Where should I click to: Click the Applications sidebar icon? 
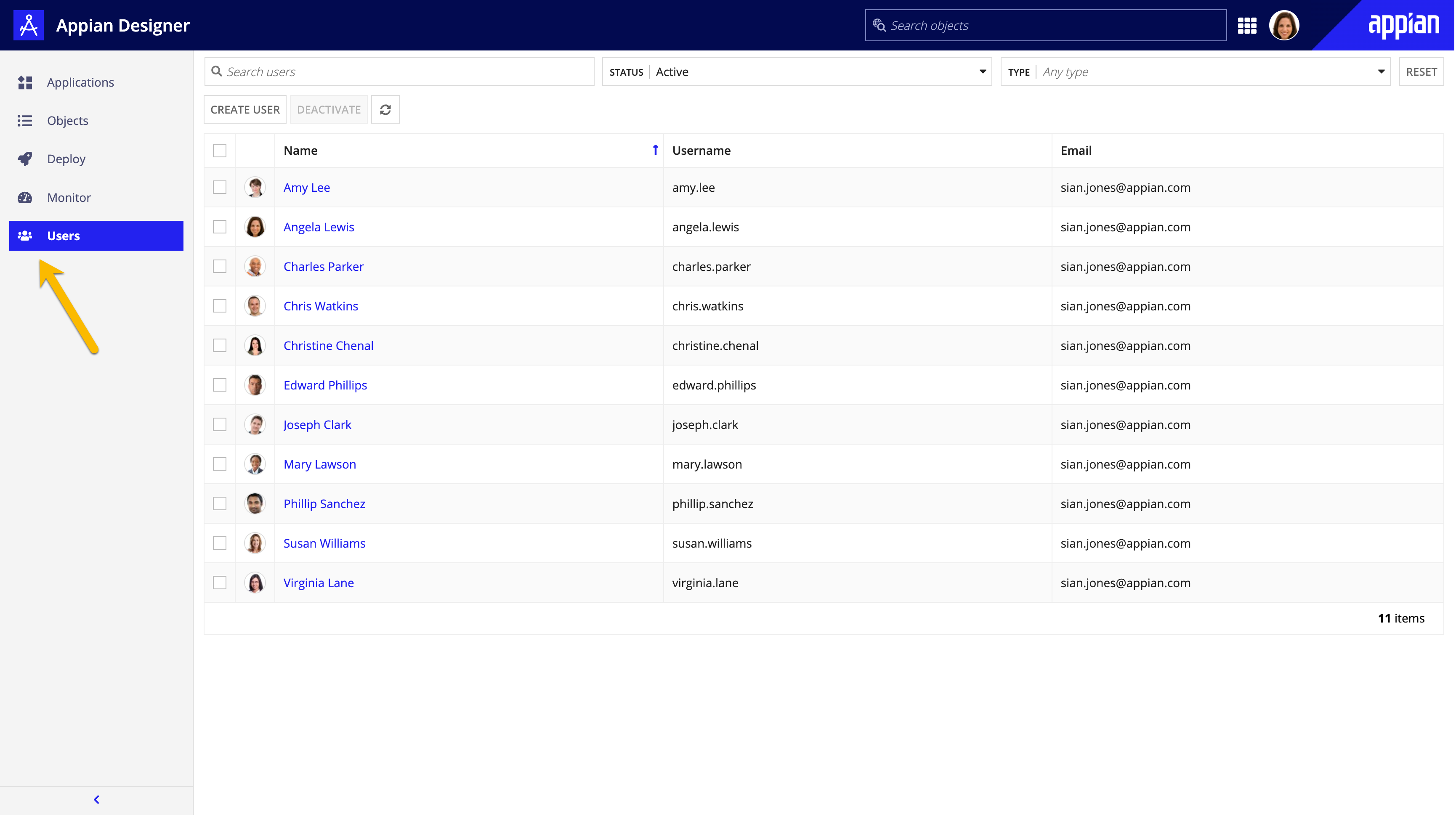coord(25,82)
